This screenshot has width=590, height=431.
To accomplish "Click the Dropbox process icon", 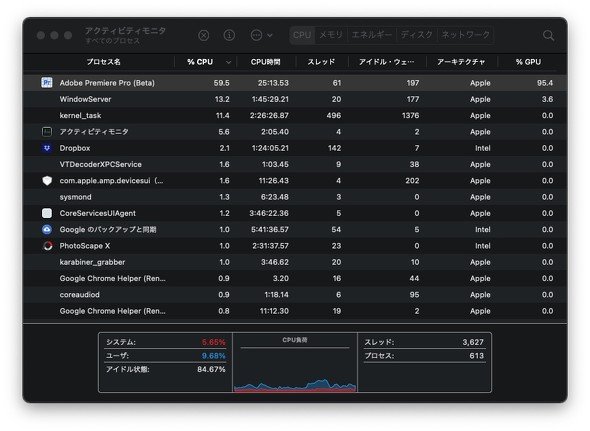I will pyautogui.click(x=47, y=148).
